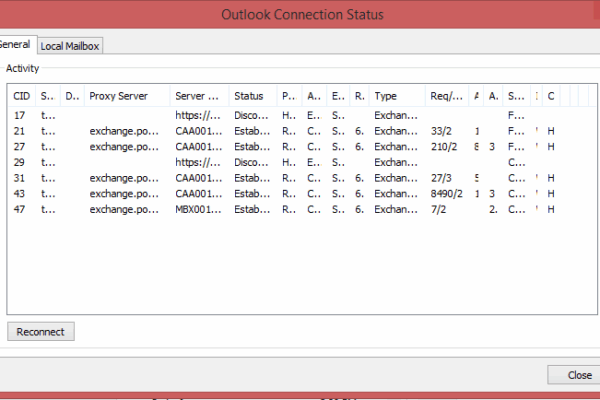
Task: Click the exchange.po... proxy in row 47
Action: coord(124,210)
